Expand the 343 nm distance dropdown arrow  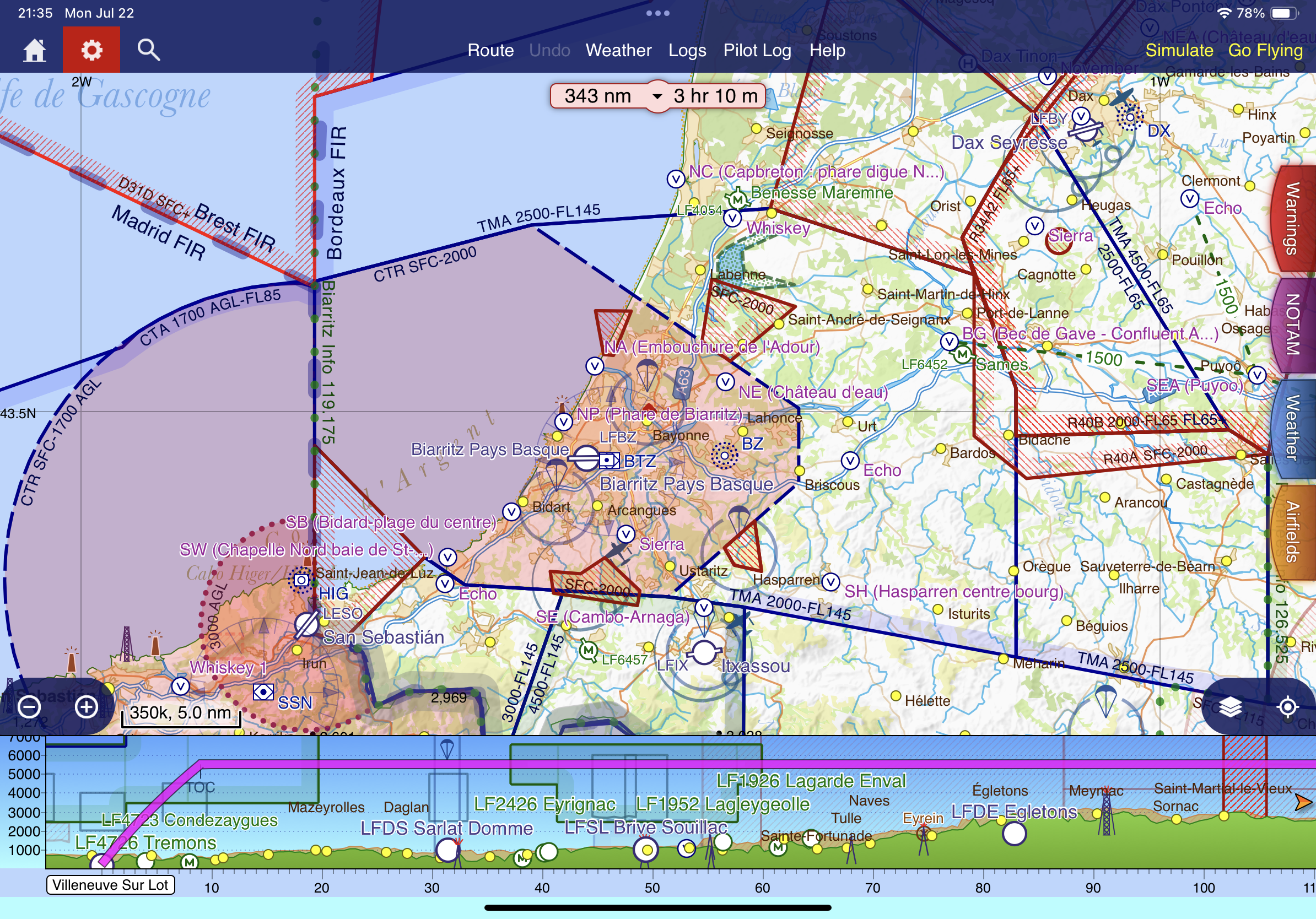tap(657, 96)
